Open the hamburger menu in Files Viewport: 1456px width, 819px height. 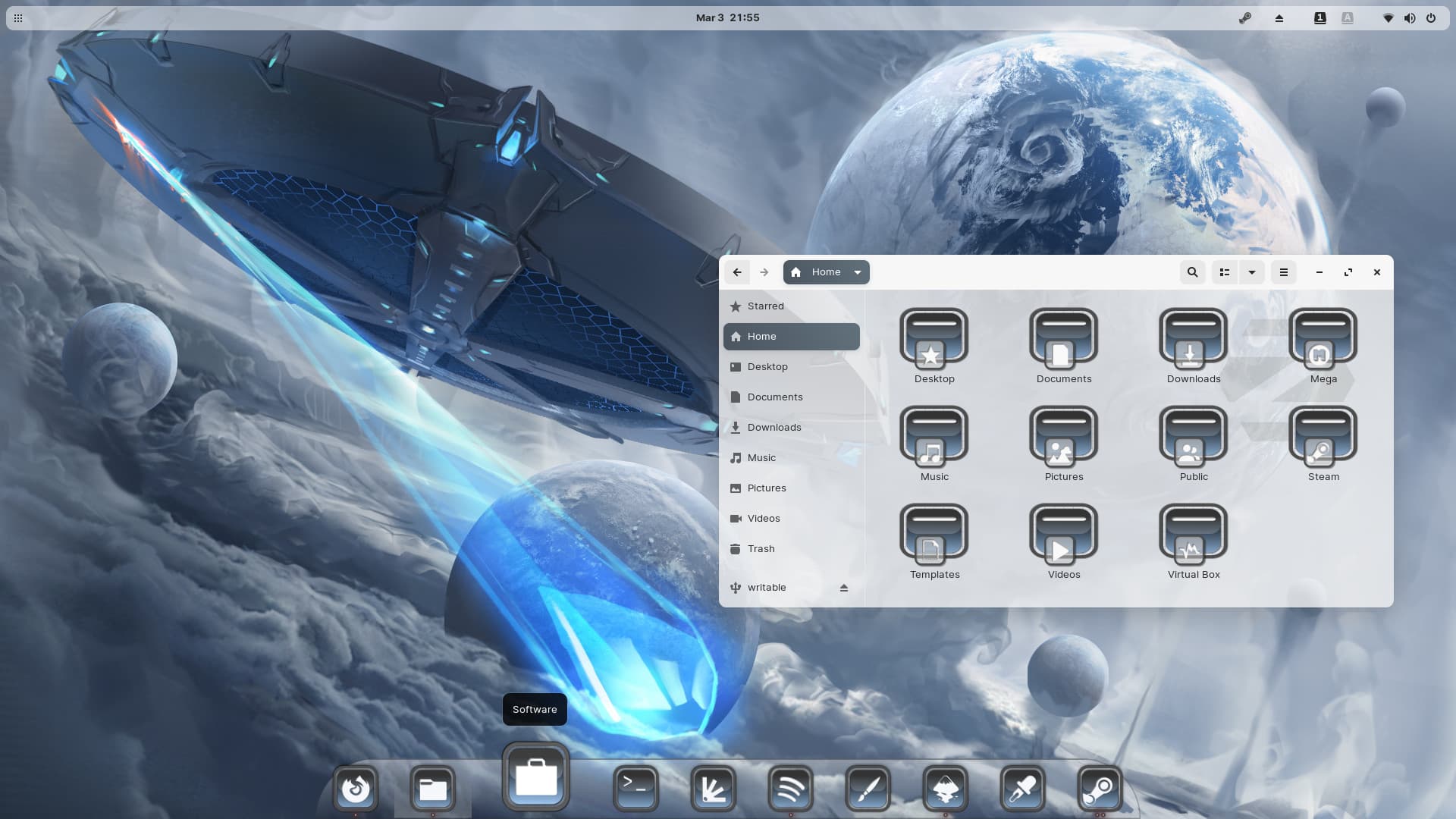(x=1283, y=272)
